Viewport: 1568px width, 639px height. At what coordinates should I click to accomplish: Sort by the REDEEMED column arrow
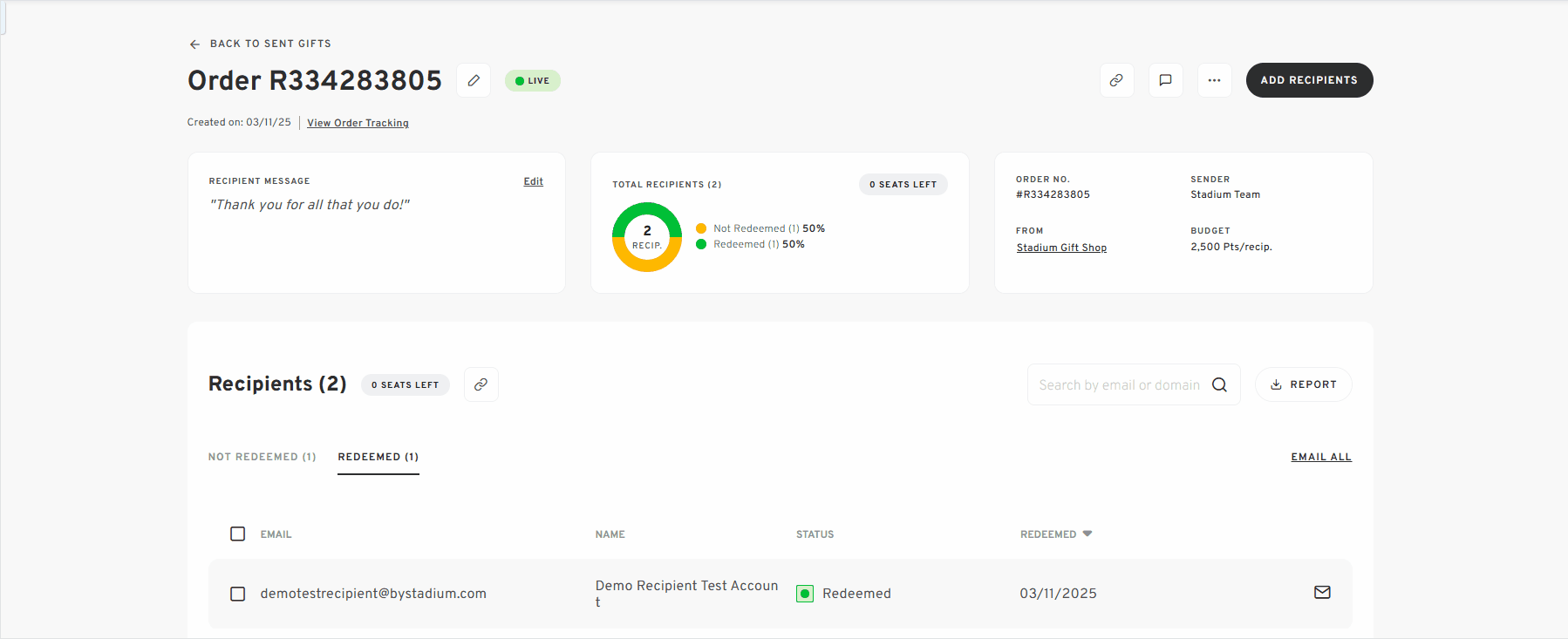click(x=1087, y=534)
